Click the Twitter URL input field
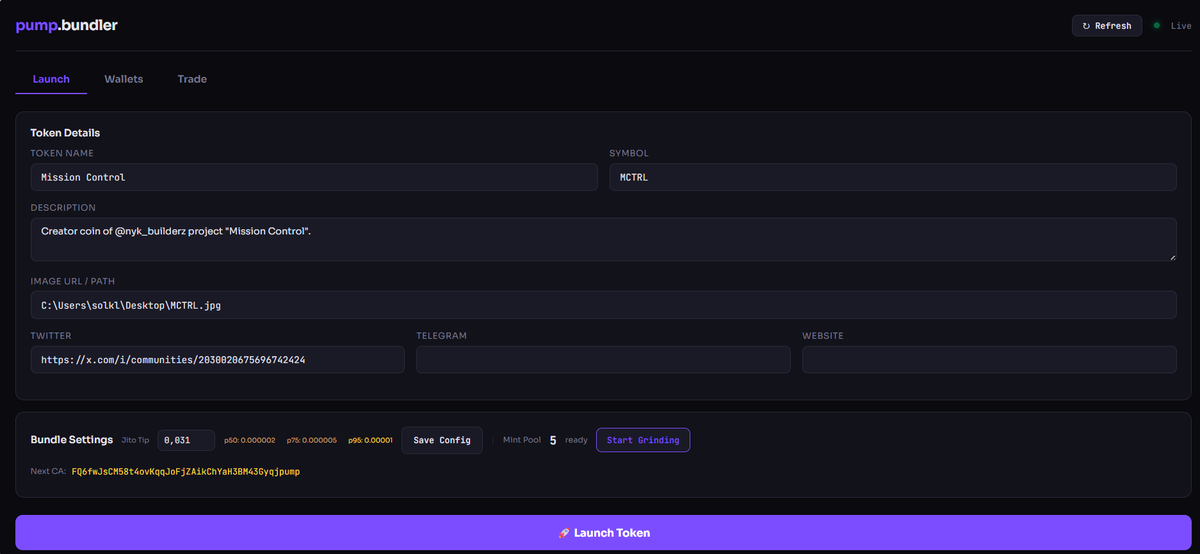 point(218,359)
